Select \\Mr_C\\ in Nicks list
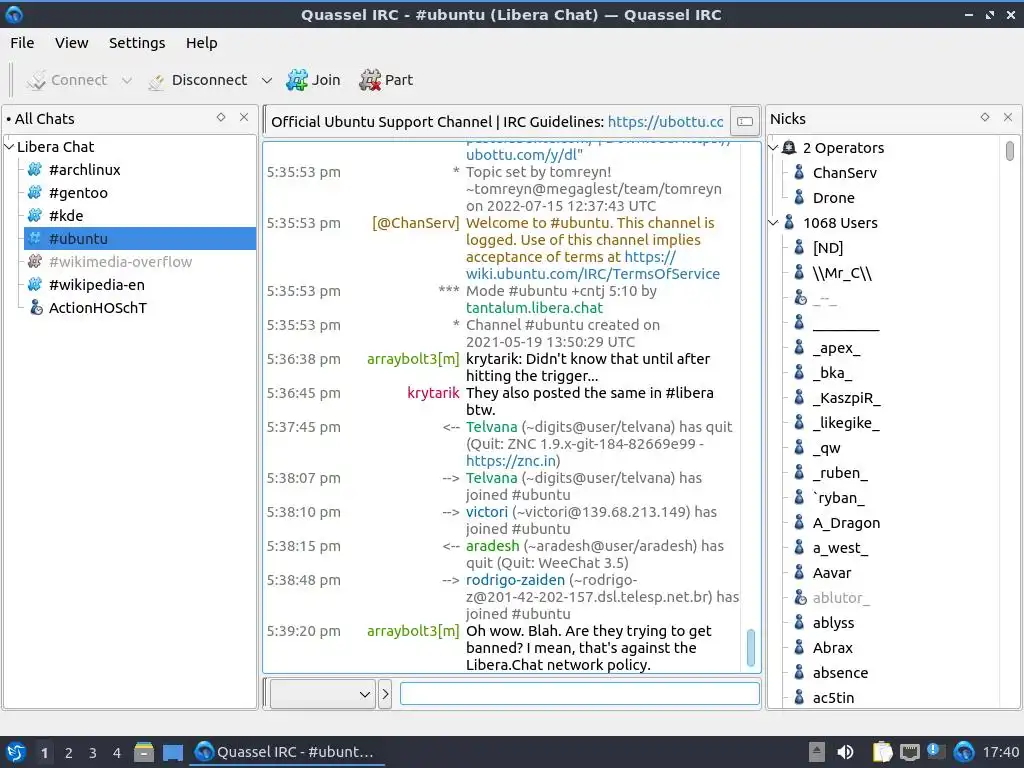 click(x=842, y=273)
